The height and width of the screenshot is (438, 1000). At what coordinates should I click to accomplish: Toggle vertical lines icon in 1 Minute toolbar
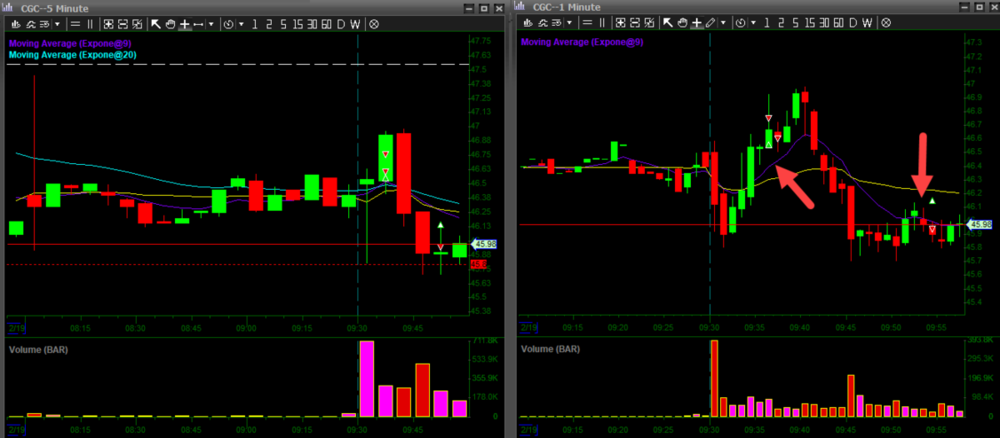pos(604,23)
